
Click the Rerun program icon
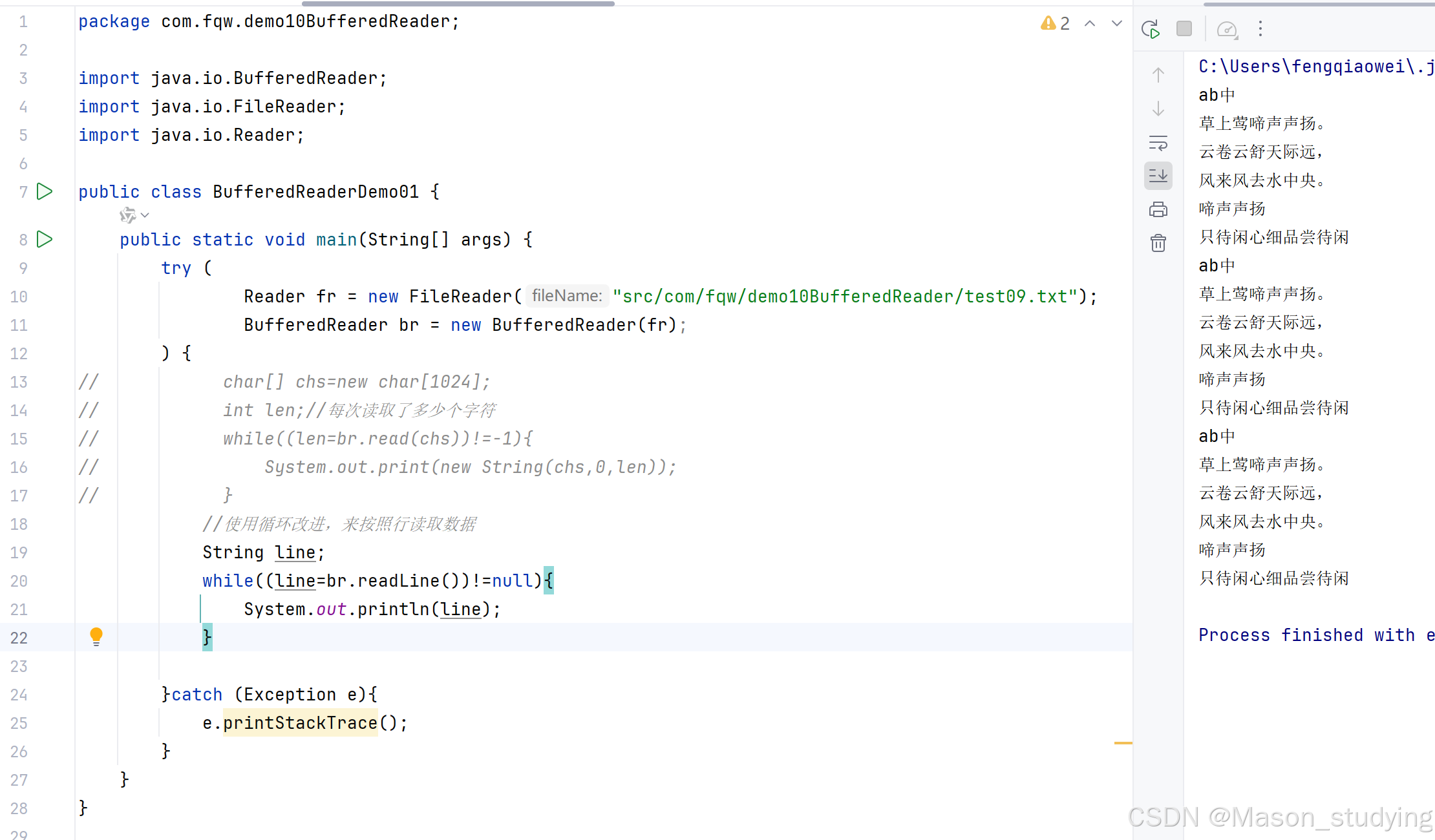1151,29
